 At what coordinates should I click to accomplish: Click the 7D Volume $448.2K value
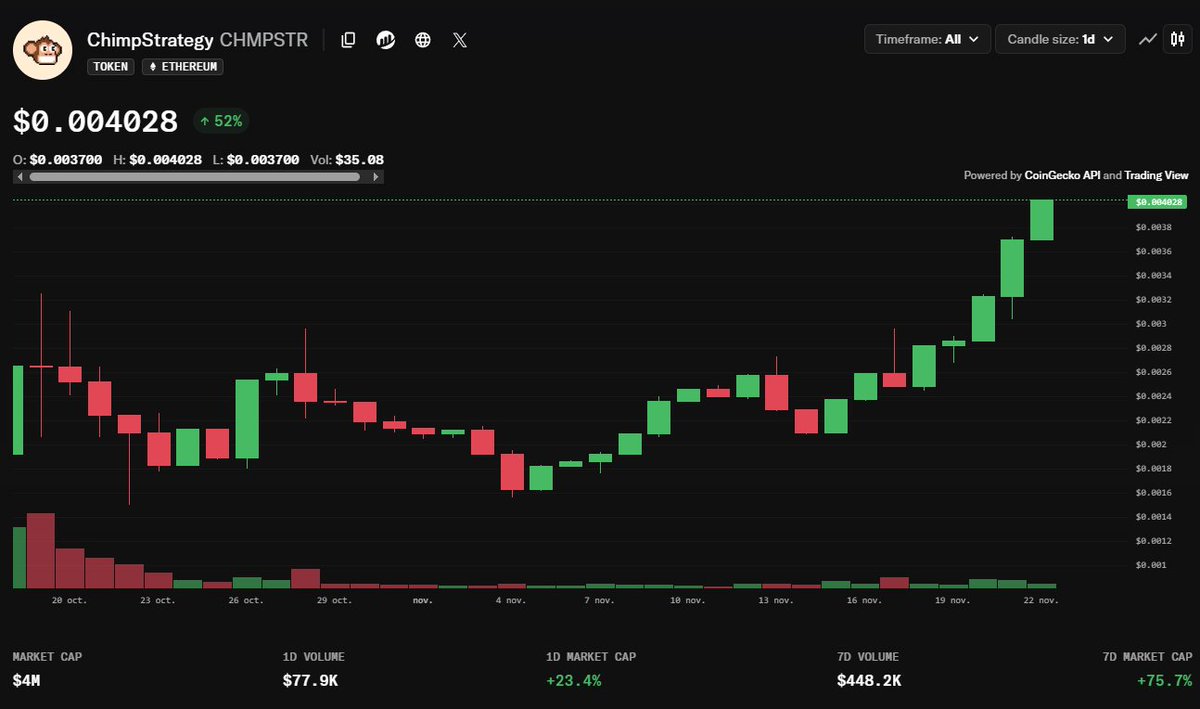point(871,681)
